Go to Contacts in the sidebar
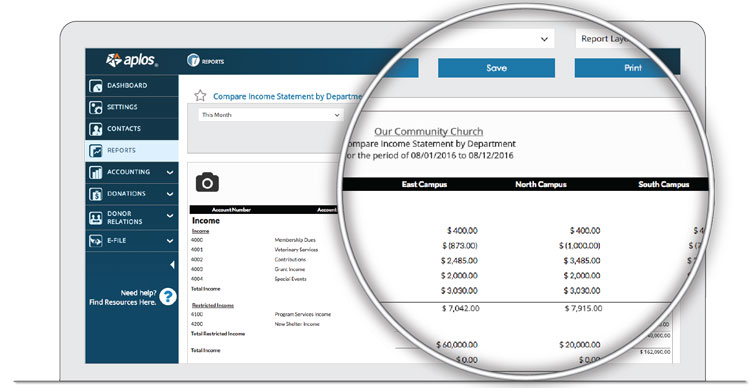 pyautogui.click(x=132, y=129)
